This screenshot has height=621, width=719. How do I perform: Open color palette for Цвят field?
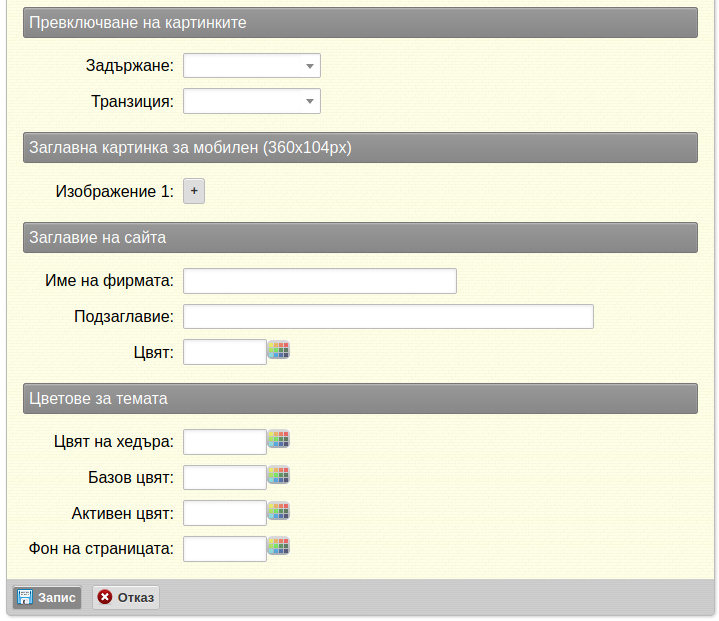click(x=278, y=350)
